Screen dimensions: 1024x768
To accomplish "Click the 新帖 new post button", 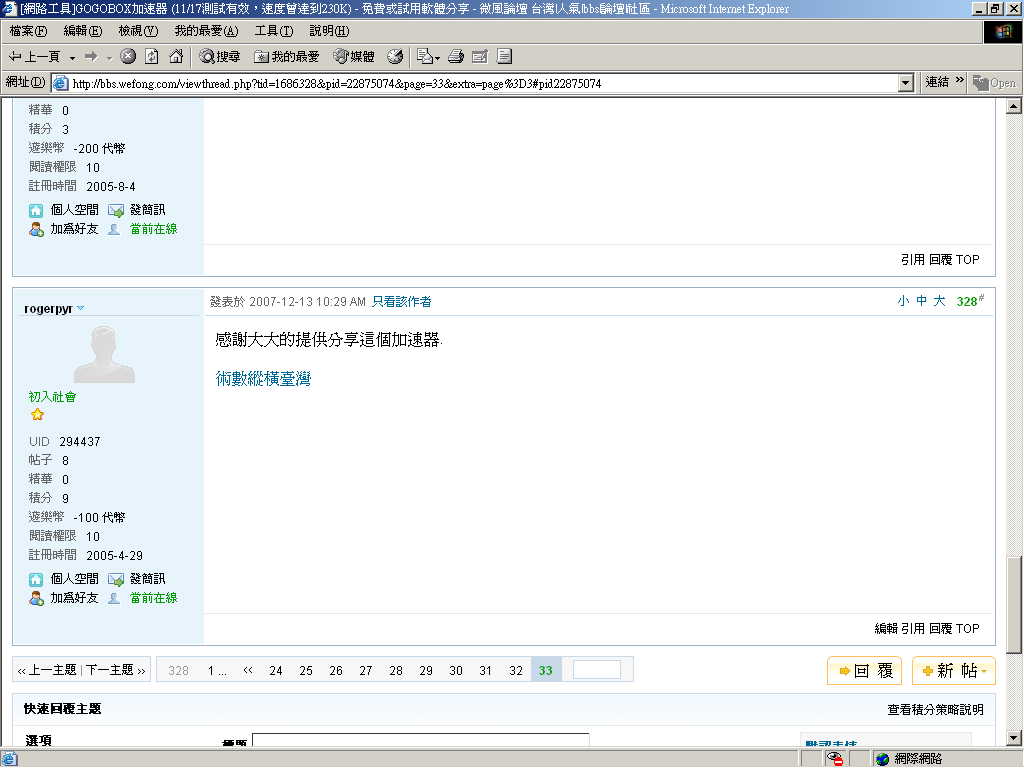I will click(x=953, y=671).
